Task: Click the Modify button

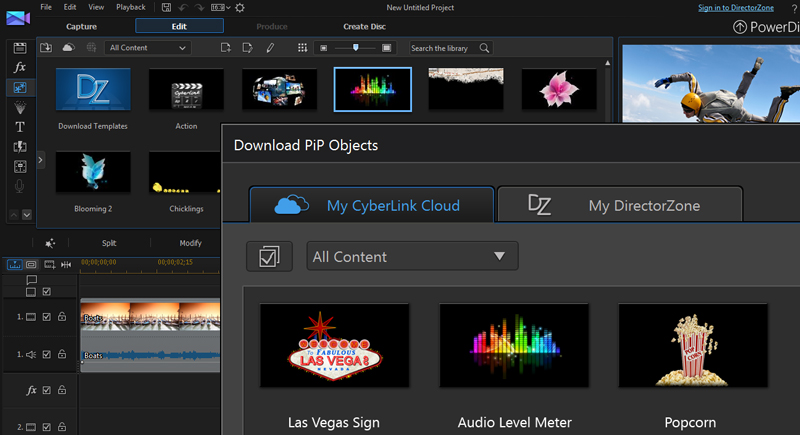Action: tap(190, 243)
